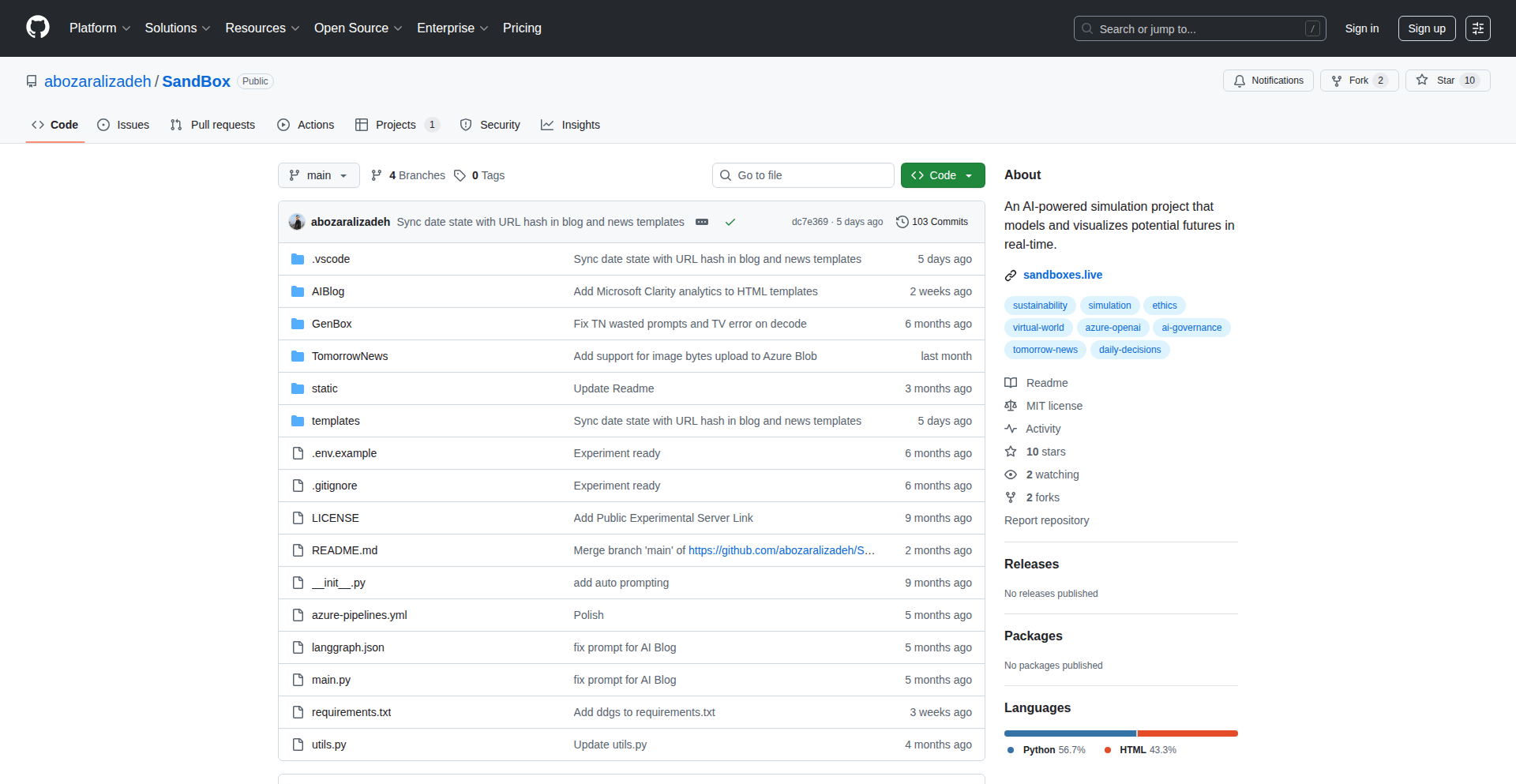Open the green Code dropdown button
This screenshot has width=1516, height=784.
click(x=943, y=175)
